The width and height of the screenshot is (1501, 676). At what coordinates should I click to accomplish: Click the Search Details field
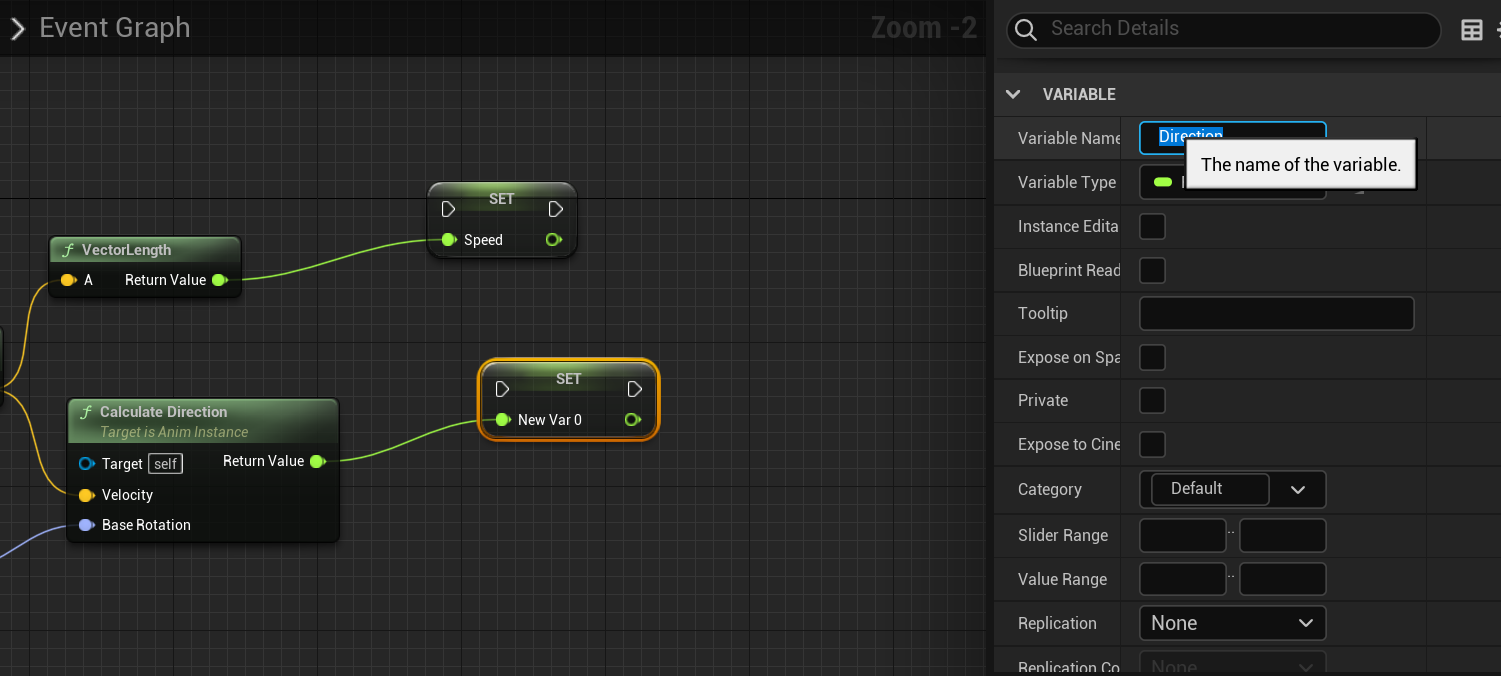1223,29
